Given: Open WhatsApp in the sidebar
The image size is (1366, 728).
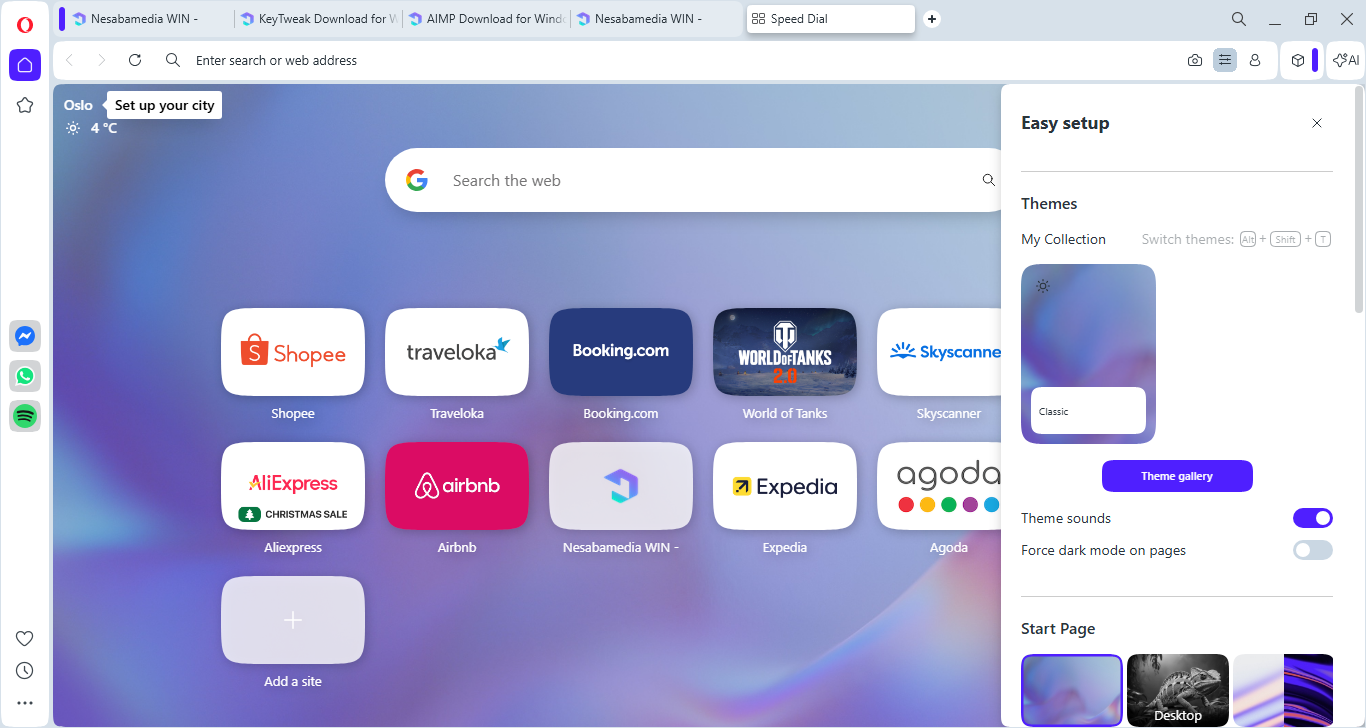Looking at the screenshot, I should (25, 376).
